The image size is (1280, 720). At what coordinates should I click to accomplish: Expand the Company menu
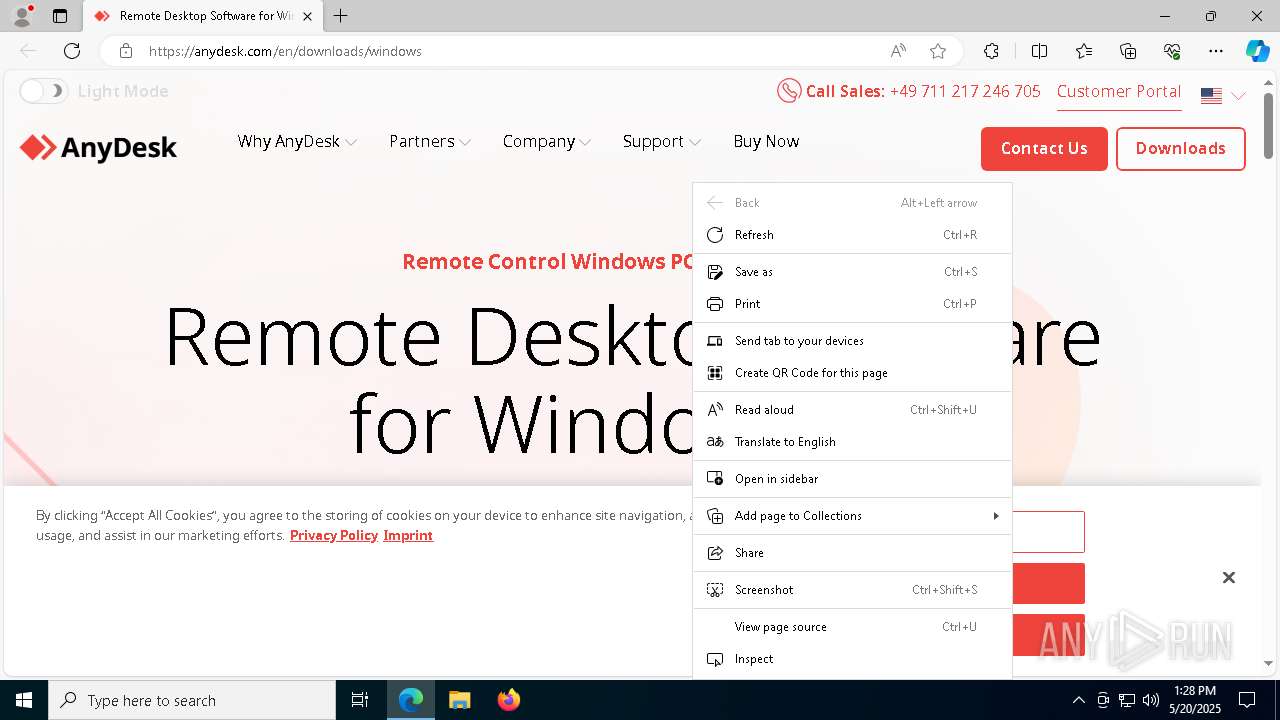(x=547, y=142)
